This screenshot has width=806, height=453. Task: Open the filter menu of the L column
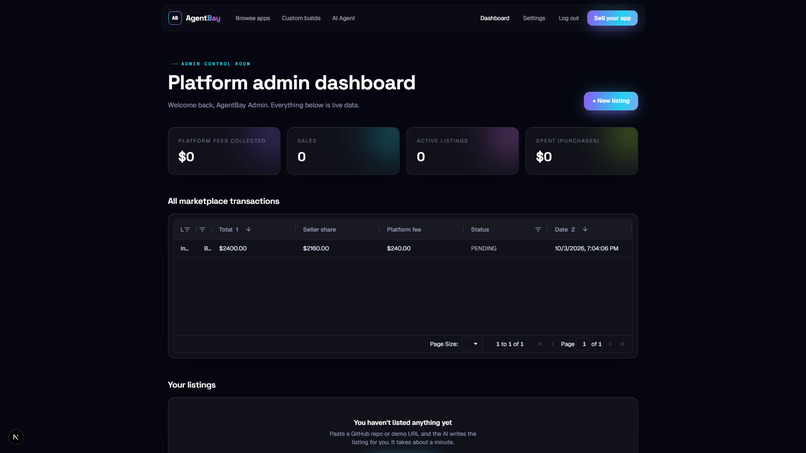click(187, 229)
